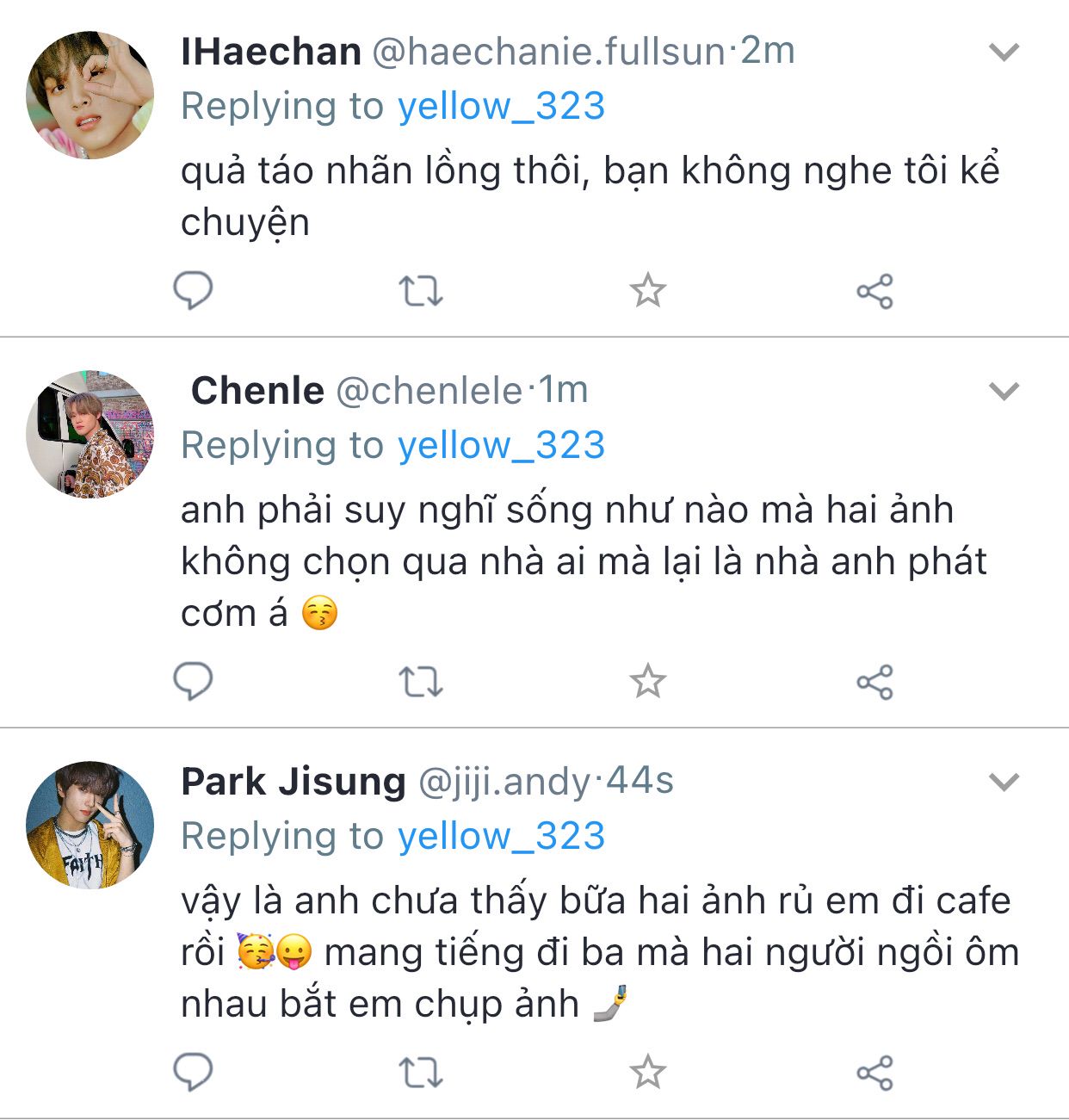Retweet Park Jisung's tweet
1069x1120 pixels.
(x=420, y=1073)
